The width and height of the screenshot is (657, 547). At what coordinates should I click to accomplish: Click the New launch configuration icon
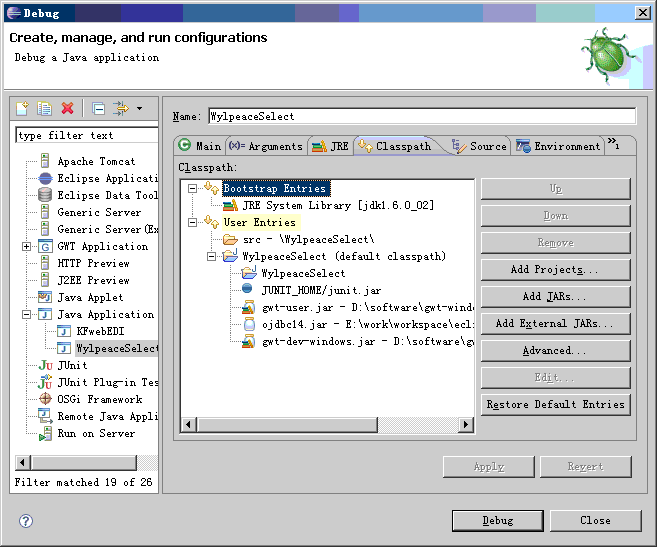pos(22,109)
